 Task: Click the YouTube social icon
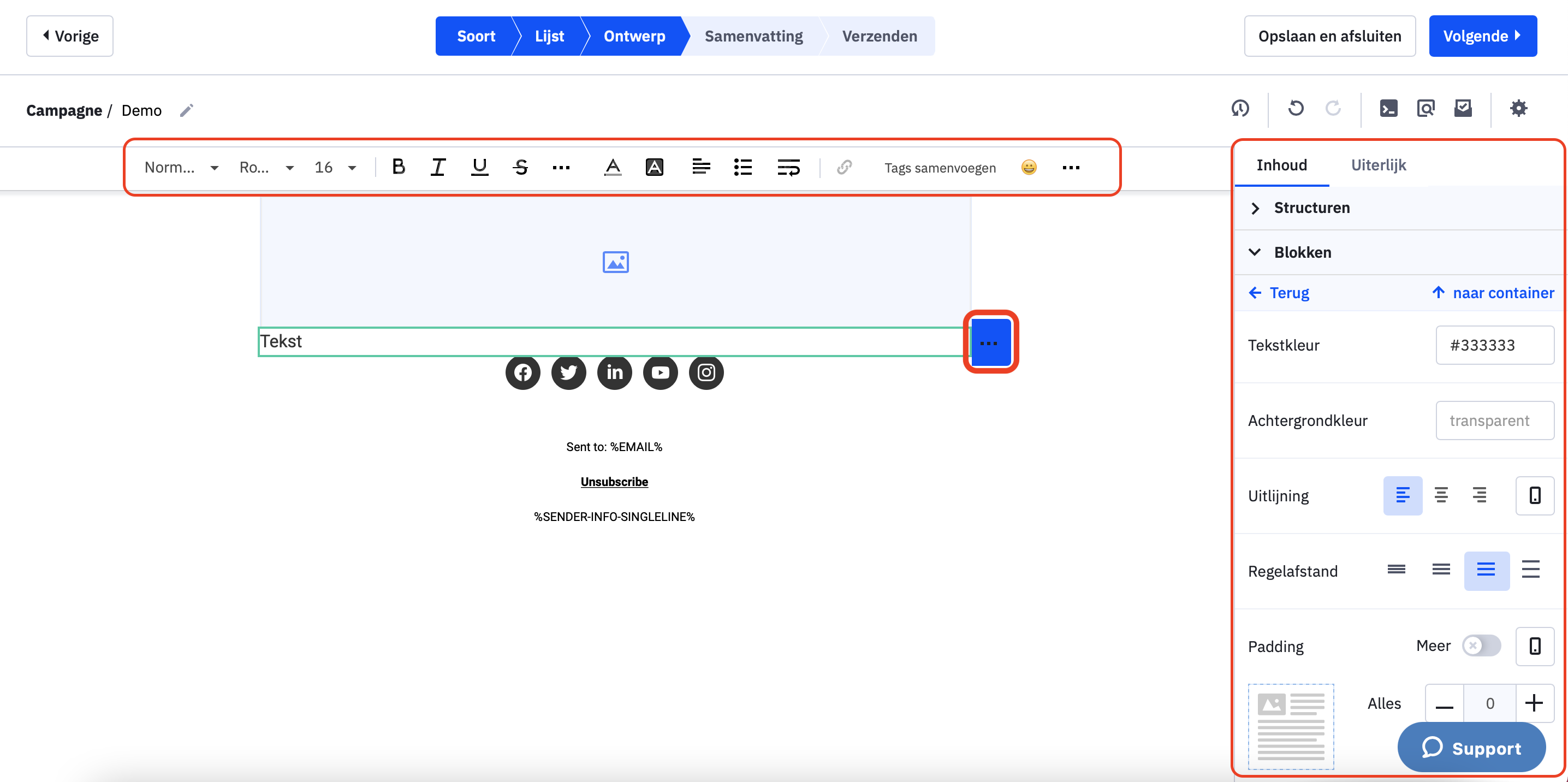click(x=660, y=372)
